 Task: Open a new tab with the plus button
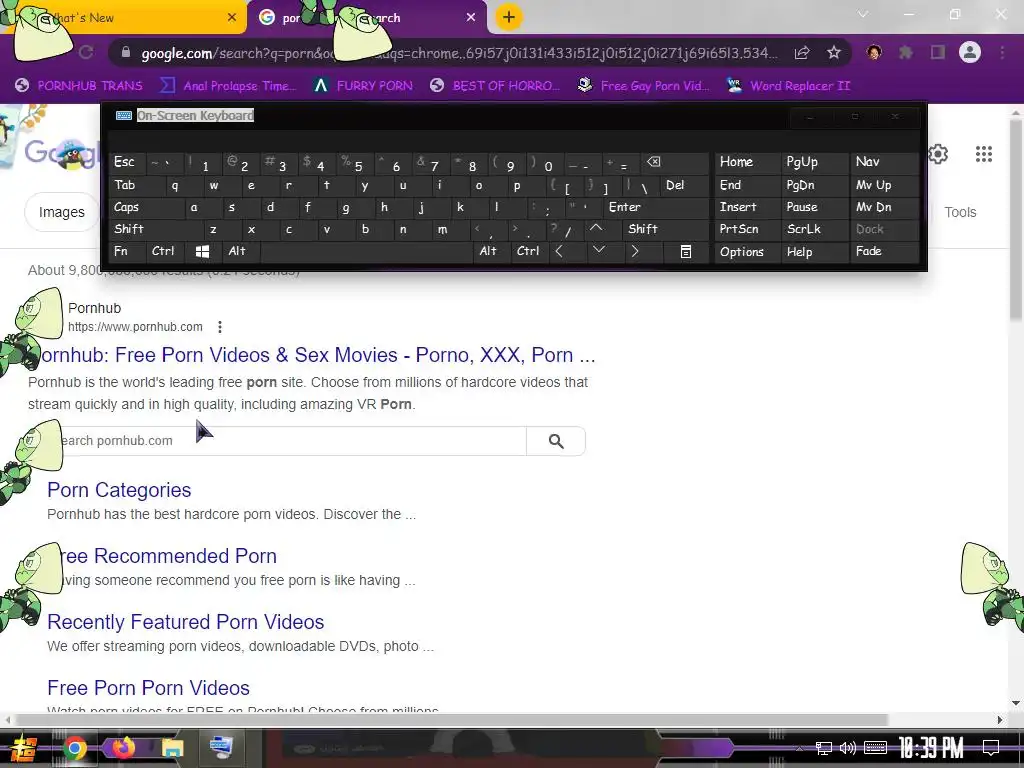tap(509, 17)
